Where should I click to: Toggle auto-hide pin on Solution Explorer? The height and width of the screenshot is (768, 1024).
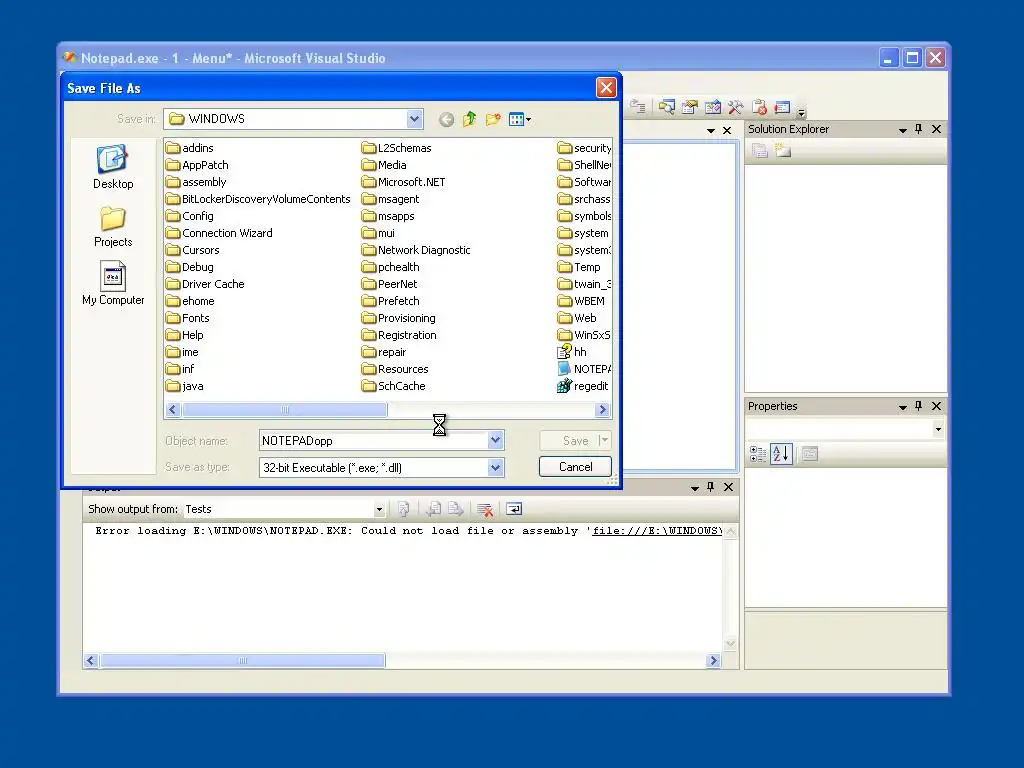[919, 129]
